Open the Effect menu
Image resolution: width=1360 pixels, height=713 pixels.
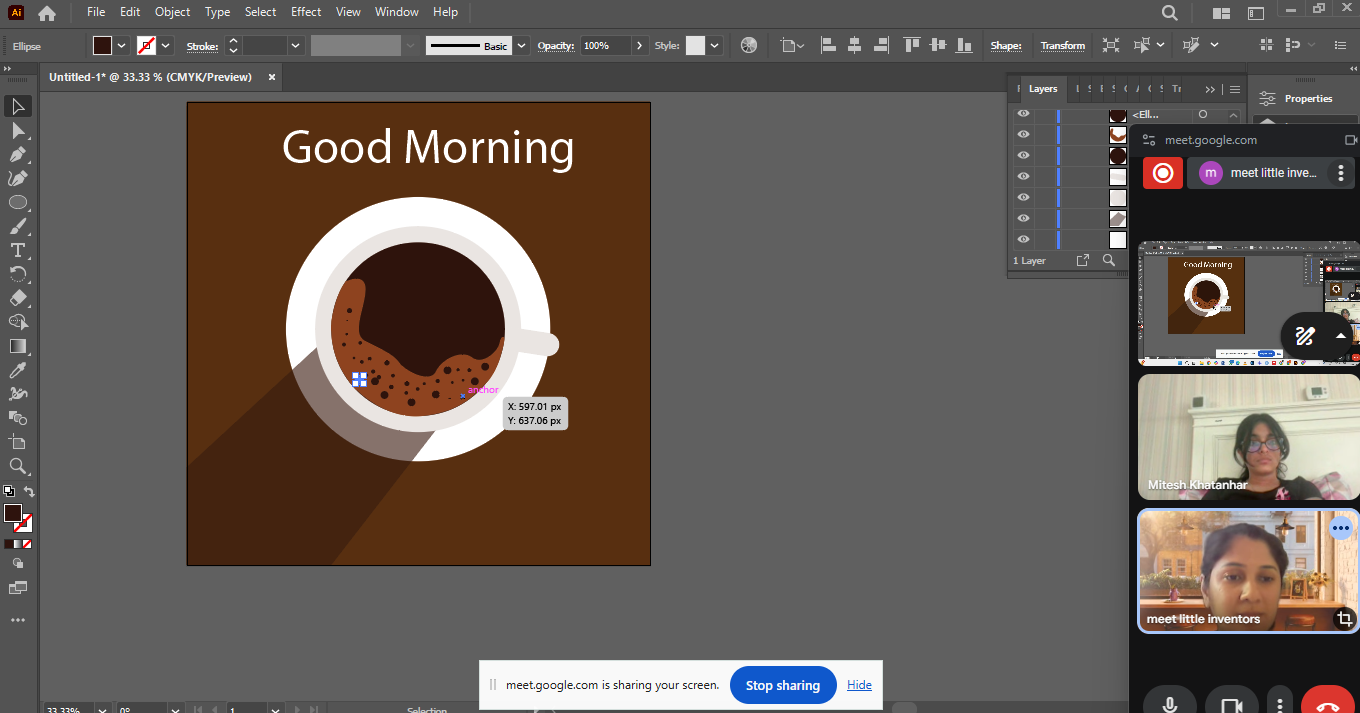[x=306, y=12]
